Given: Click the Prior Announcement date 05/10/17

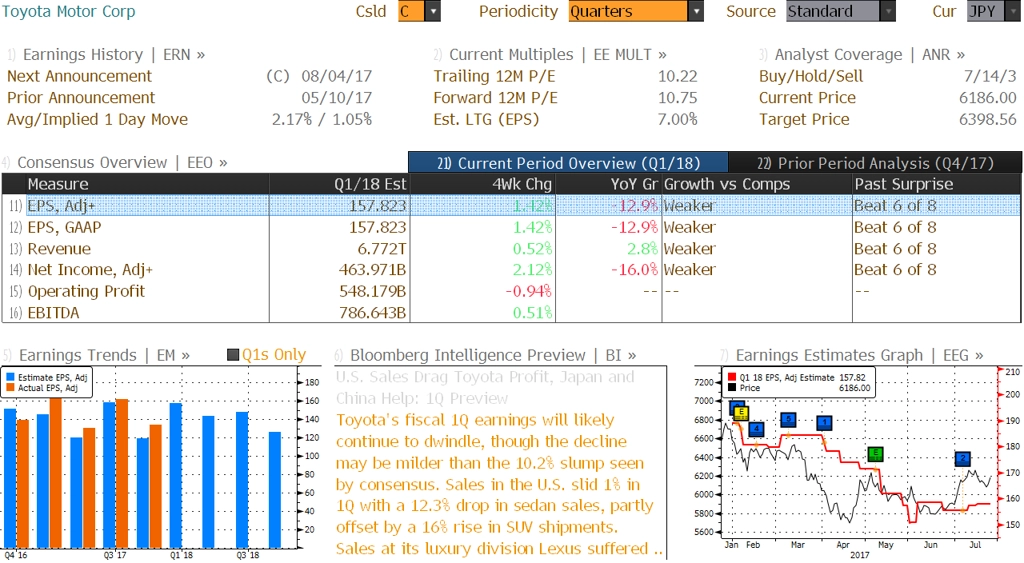Looking at the screenshot, I should [336, 98].
